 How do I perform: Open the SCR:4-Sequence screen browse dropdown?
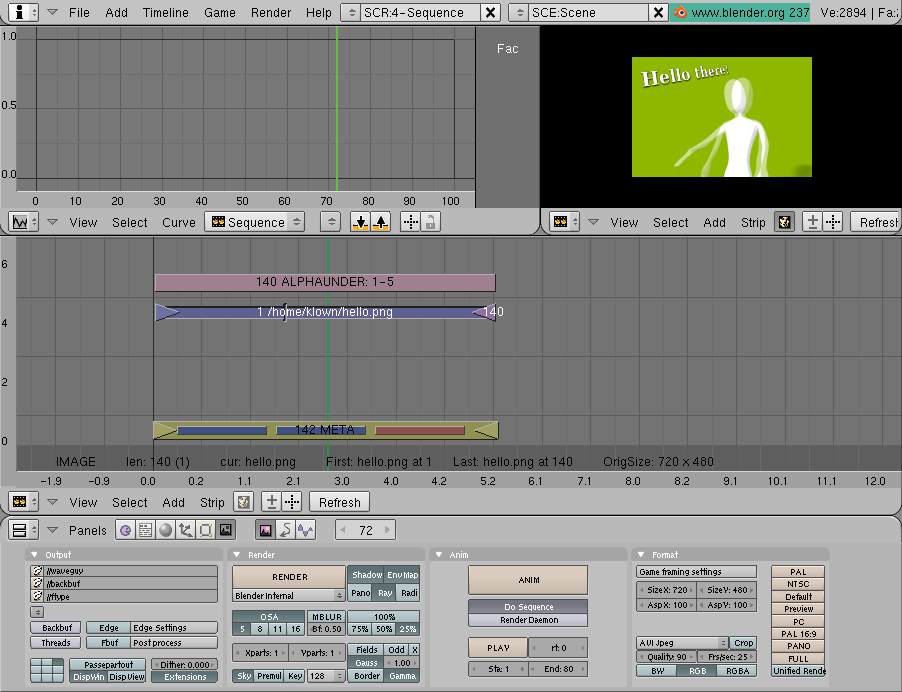tap(351, 13)
